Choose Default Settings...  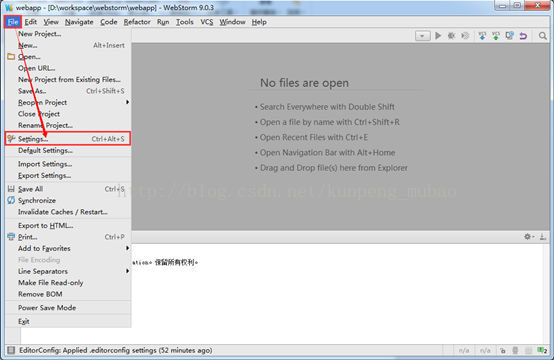coord(68,150)
